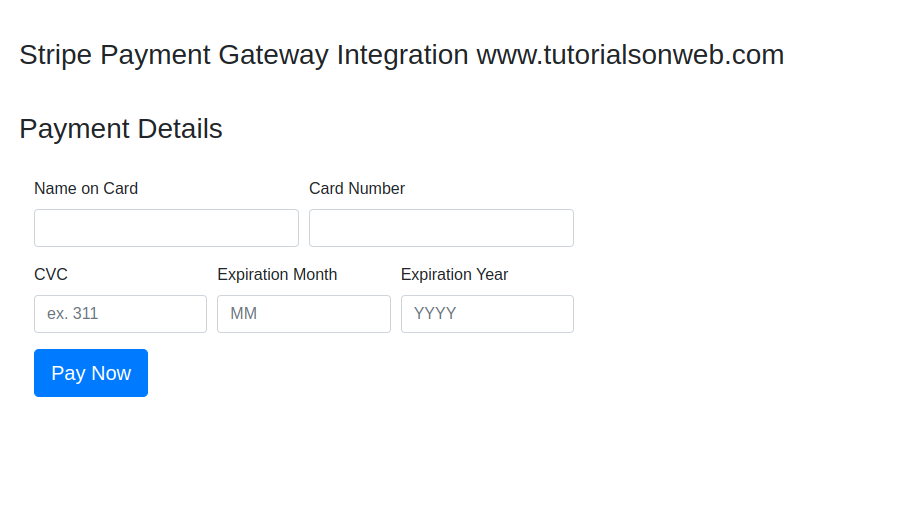
Task: Click the YYYY placeholder text
Action: point(435,314)
